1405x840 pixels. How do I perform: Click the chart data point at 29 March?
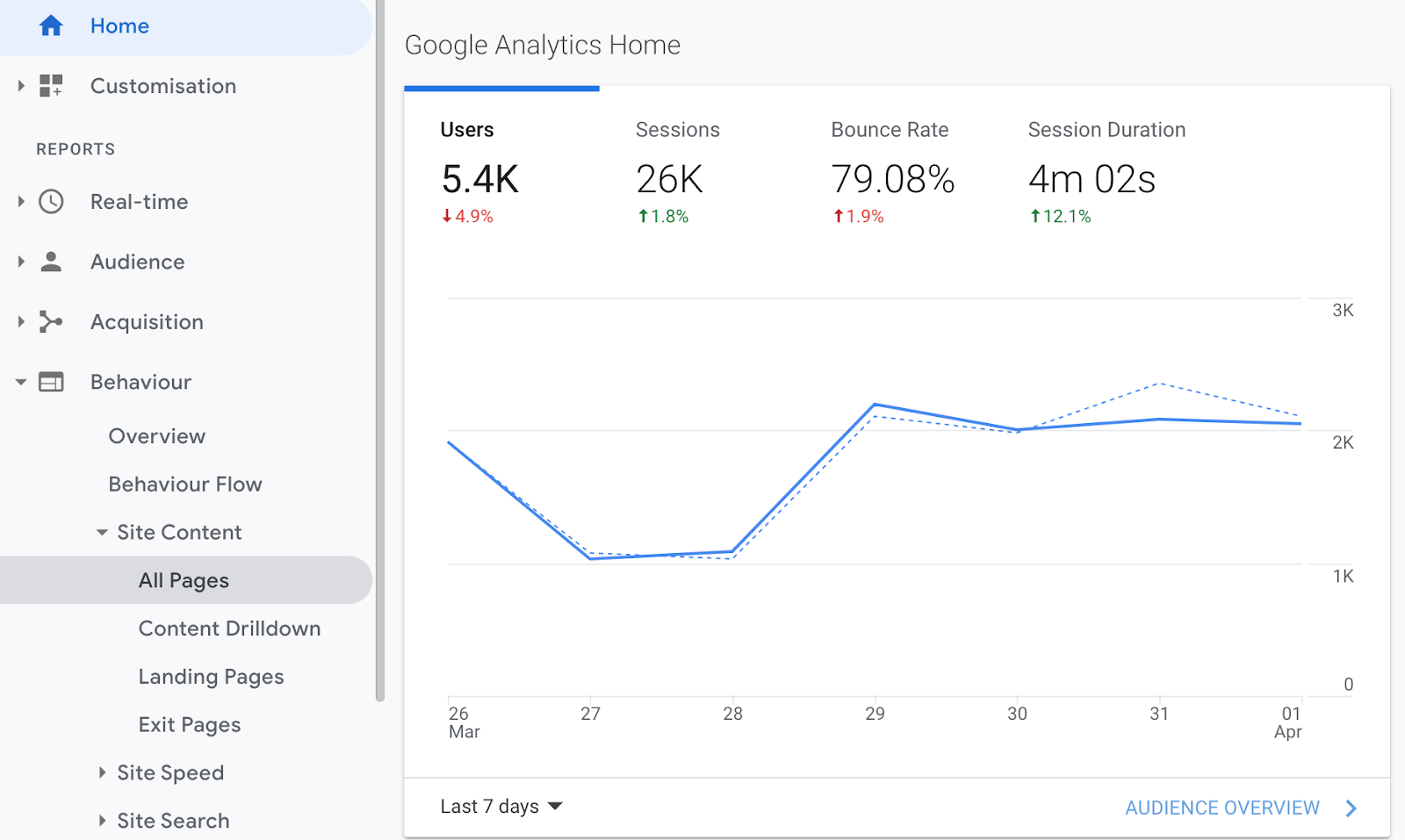pyautogui.click(x=875, y=405)
